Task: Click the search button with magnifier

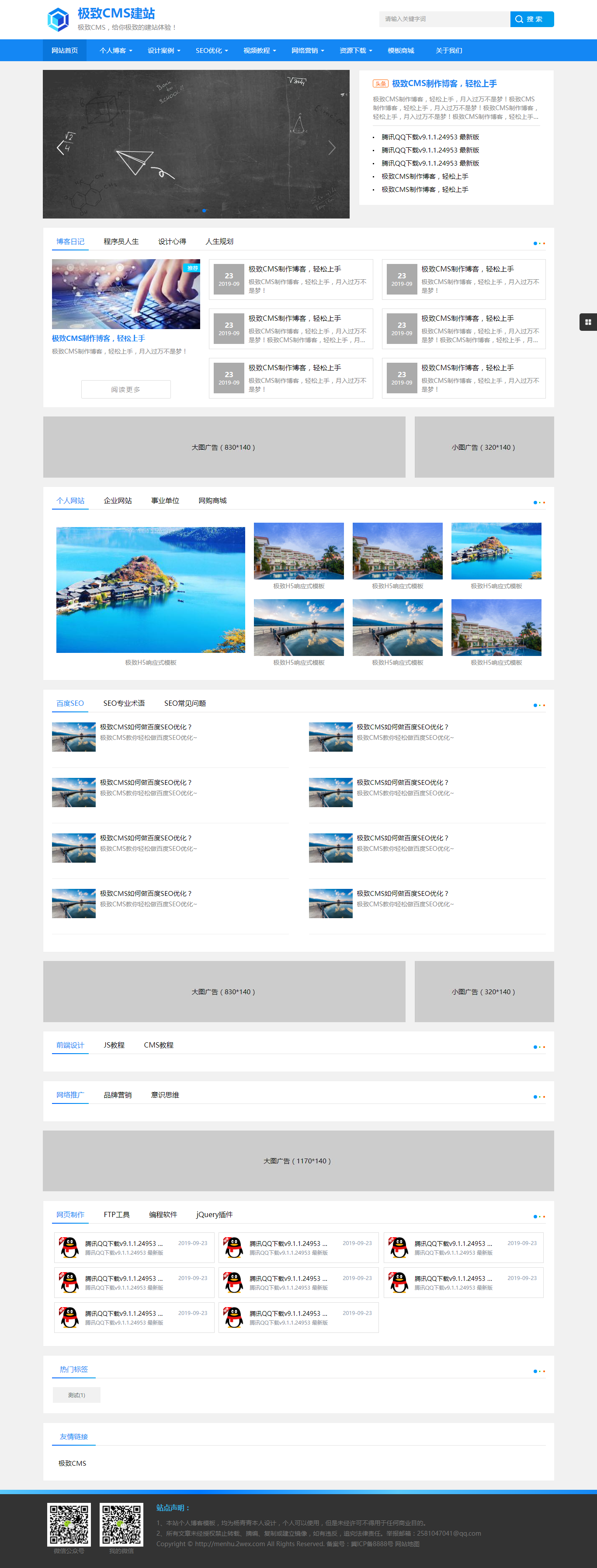Action: pyautogui.click(x=531, y=20)
